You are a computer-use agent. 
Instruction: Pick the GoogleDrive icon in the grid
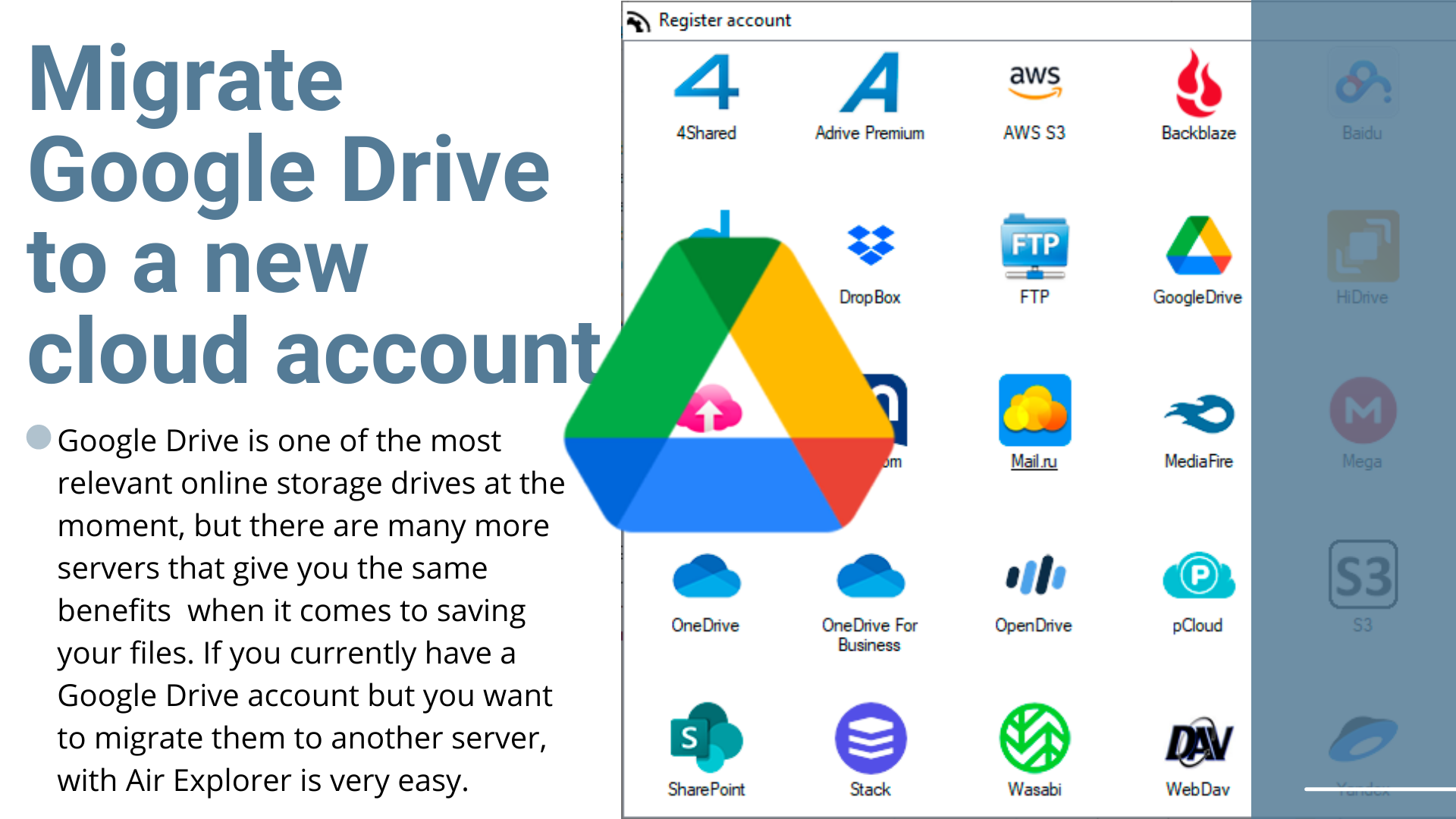click(x=1198, y=246)
